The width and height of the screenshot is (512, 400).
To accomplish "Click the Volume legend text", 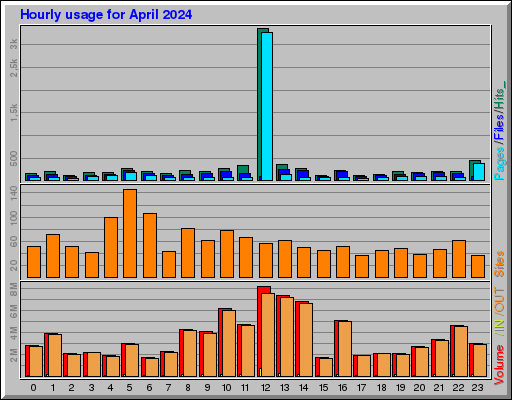I will point(499,365).
